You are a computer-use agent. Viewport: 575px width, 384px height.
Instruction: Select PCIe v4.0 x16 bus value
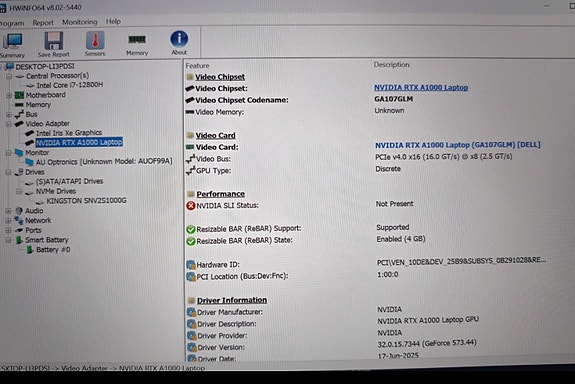pos(444,157)
